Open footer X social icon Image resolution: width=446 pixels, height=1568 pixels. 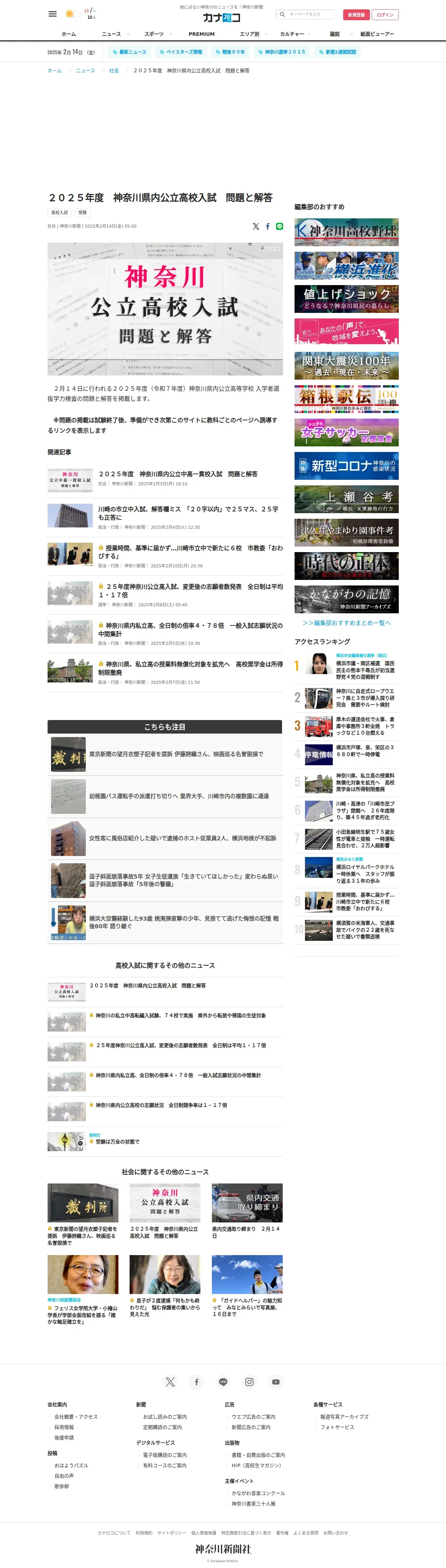(170, 1382)
